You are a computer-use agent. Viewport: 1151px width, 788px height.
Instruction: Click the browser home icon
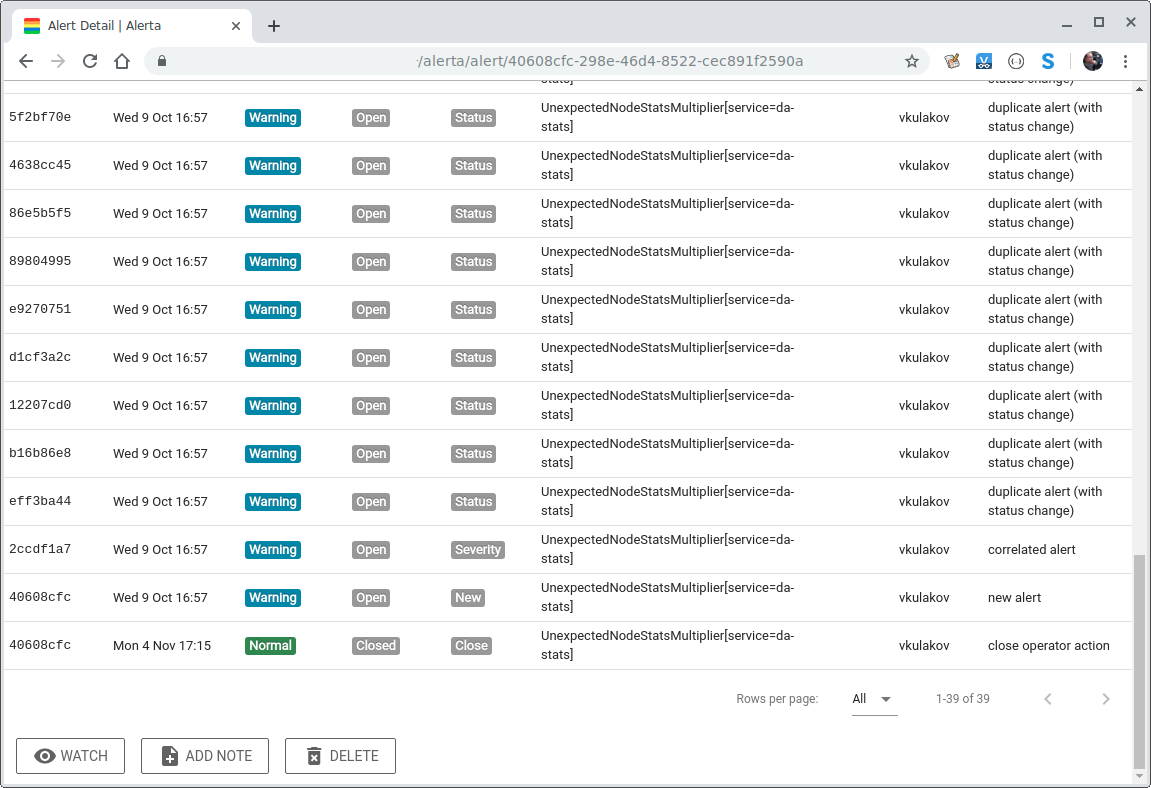[x=122, y=61]
